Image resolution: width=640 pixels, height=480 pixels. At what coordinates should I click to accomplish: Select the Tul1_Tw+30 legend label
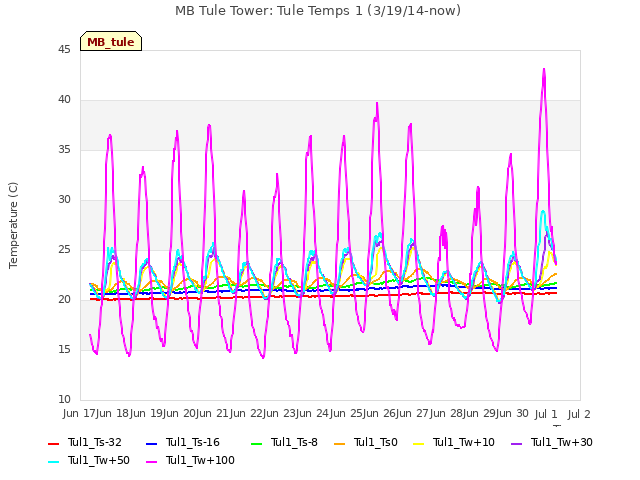(x=562, y=442)
